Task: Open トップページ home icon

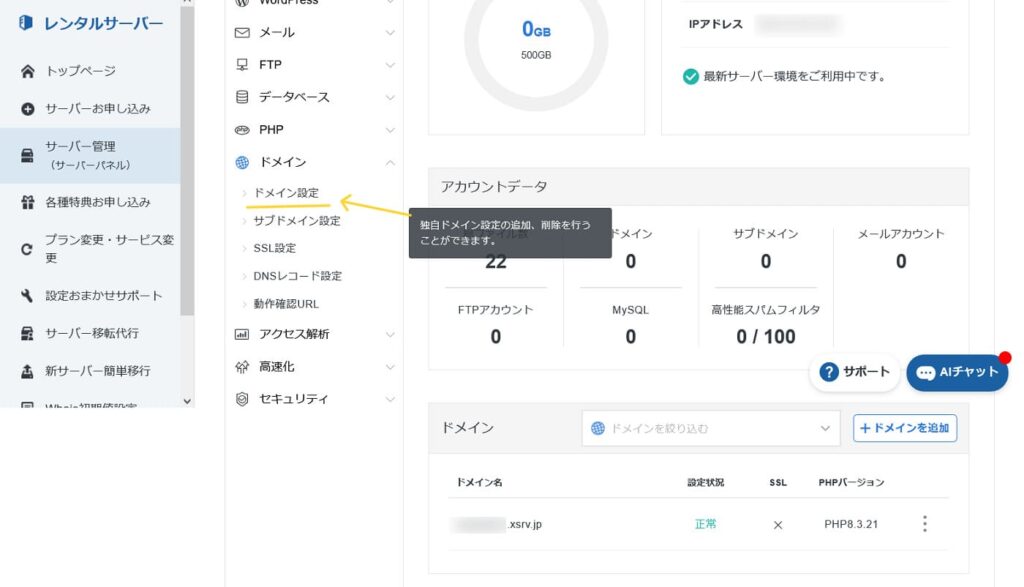Action: (27, 71)
